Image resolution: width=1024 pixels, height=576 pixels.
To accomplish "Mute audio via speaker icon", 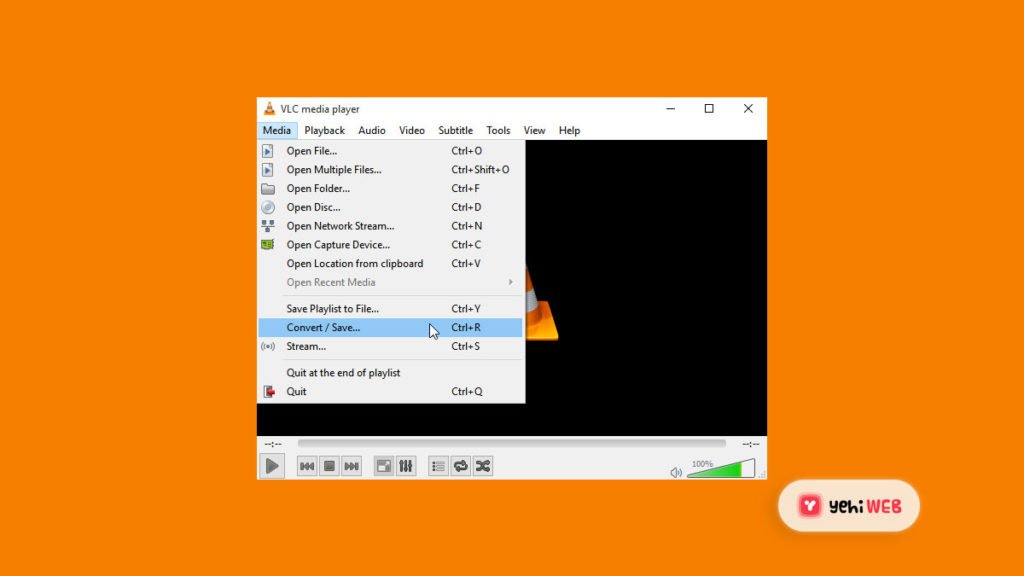I will 676,472.
